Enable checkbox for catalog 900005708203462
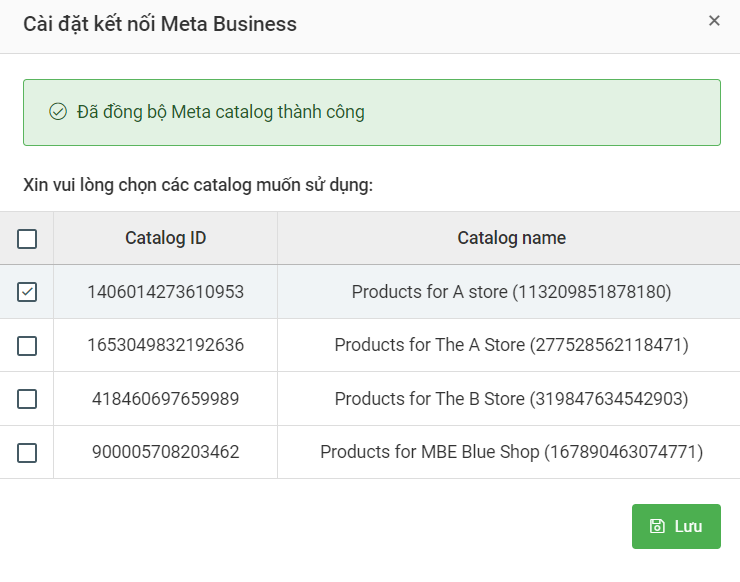Image resolution: width=740 pixels, height=582 pixels. click(27, 452)
